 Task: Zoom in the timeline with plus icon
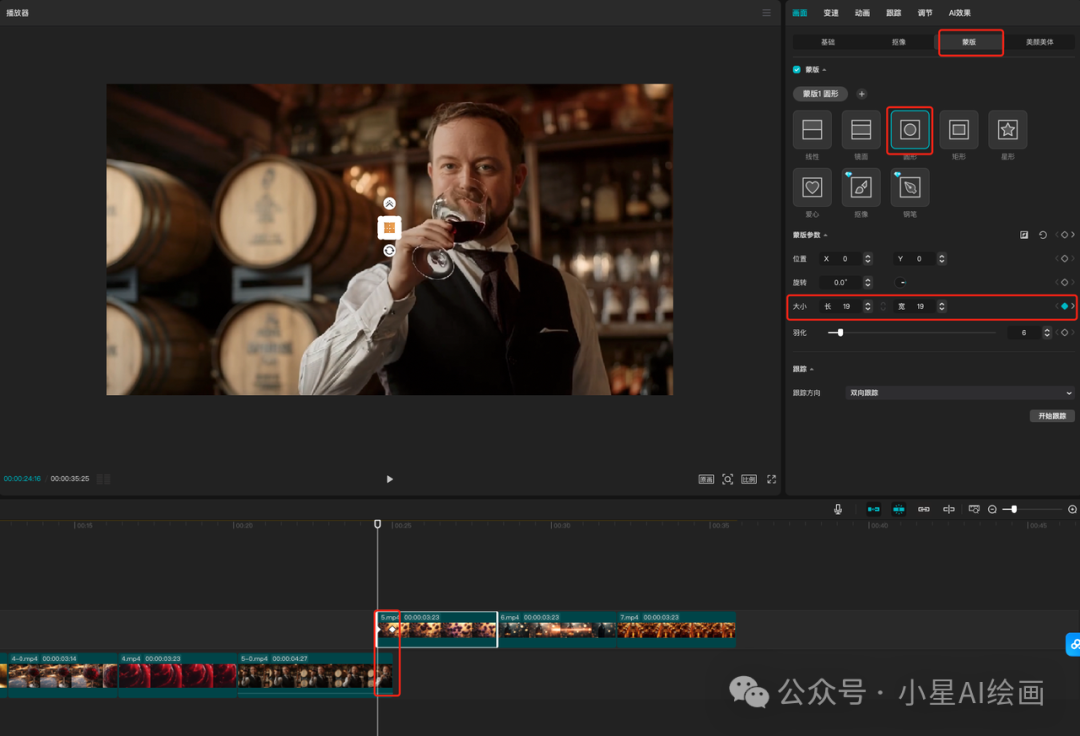[x=1072, y=509]
